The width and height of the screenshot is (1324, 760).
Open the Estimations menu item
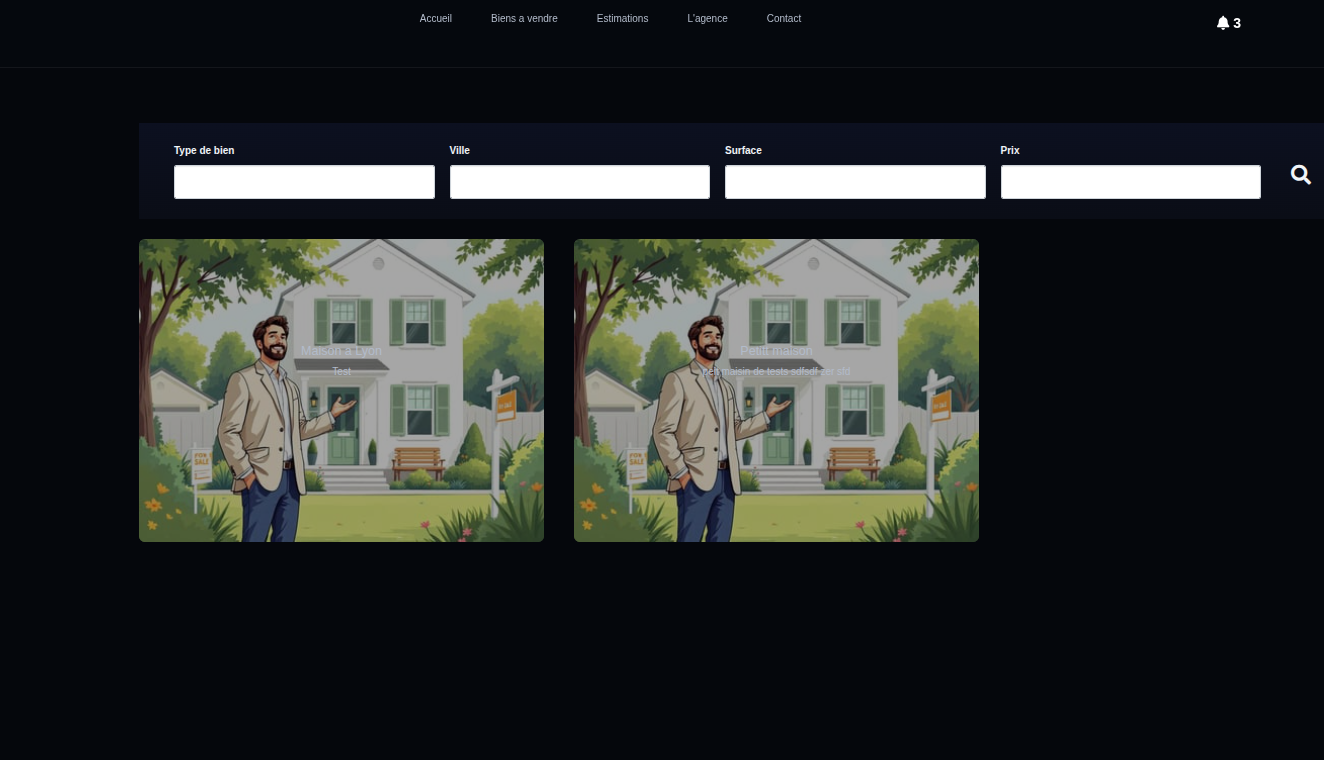point(622,18)
